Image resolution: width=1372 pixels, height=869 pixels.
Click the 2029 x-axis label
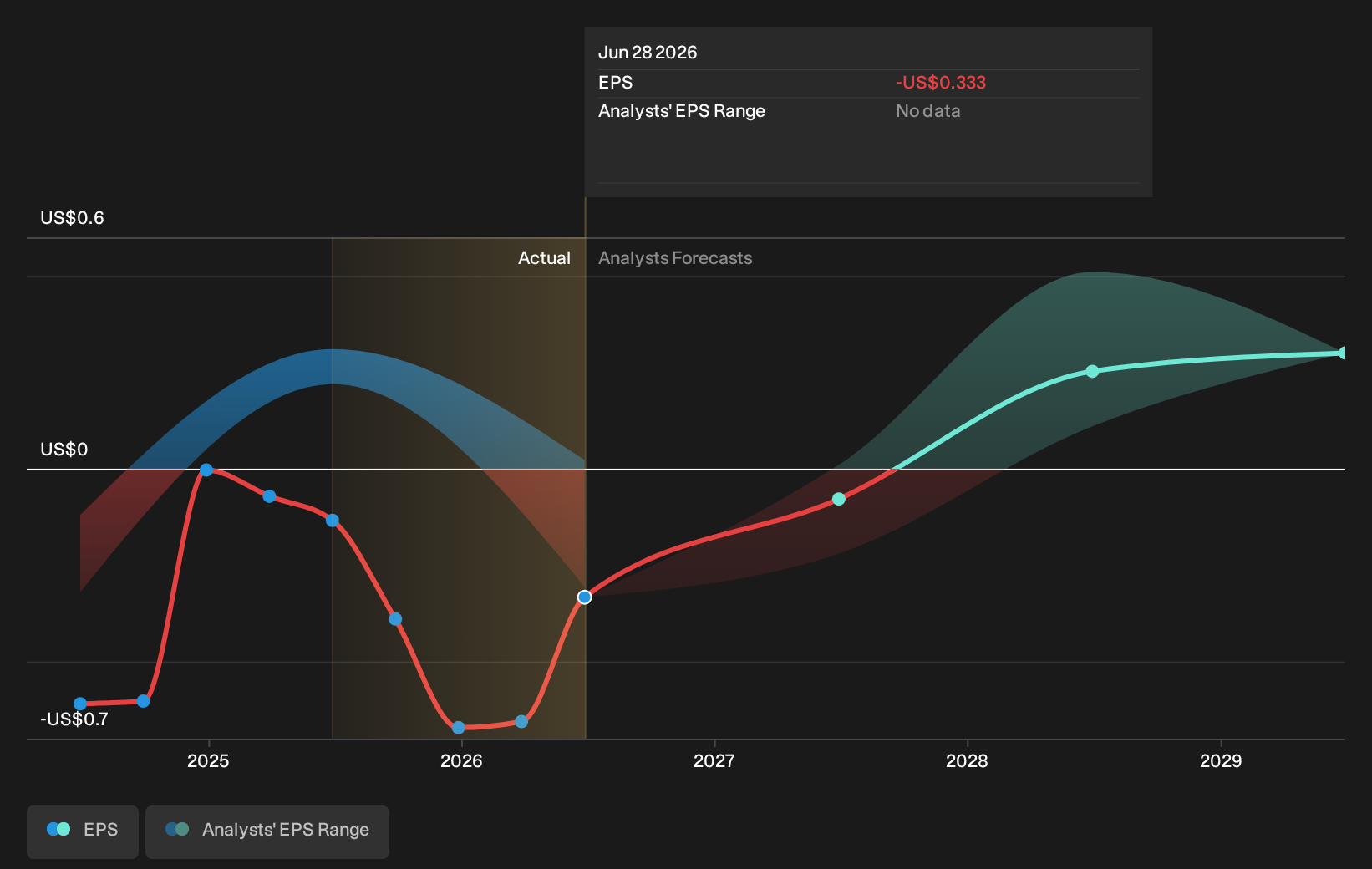coord(1221,761)
